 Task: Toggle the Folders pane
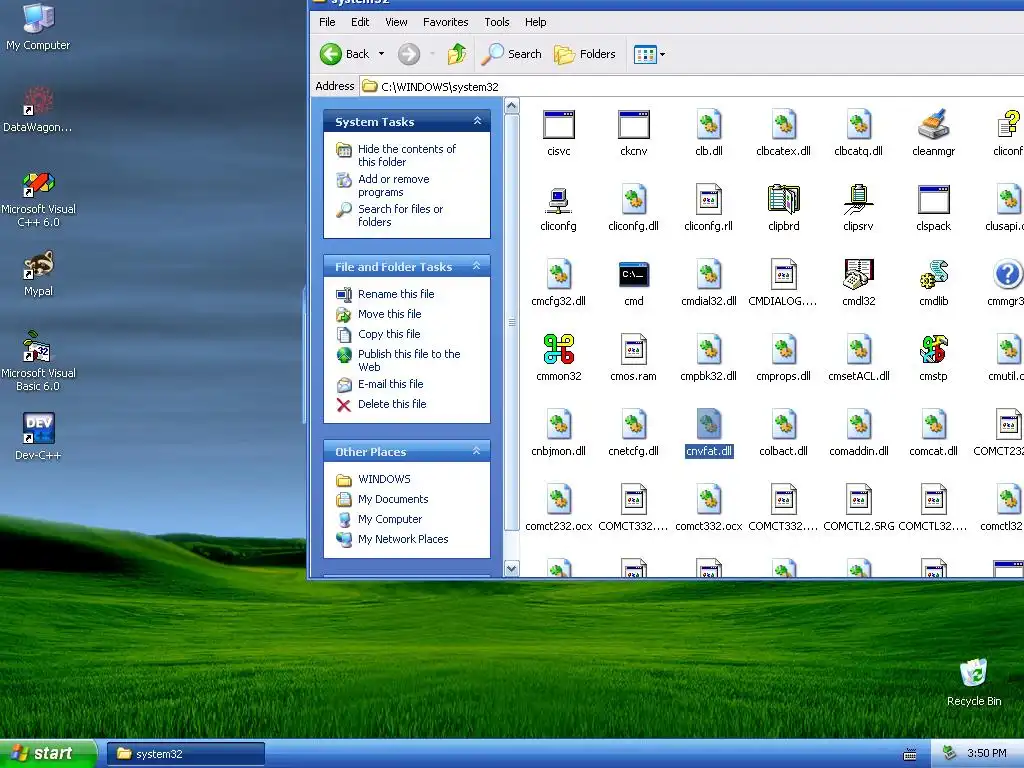584,54
